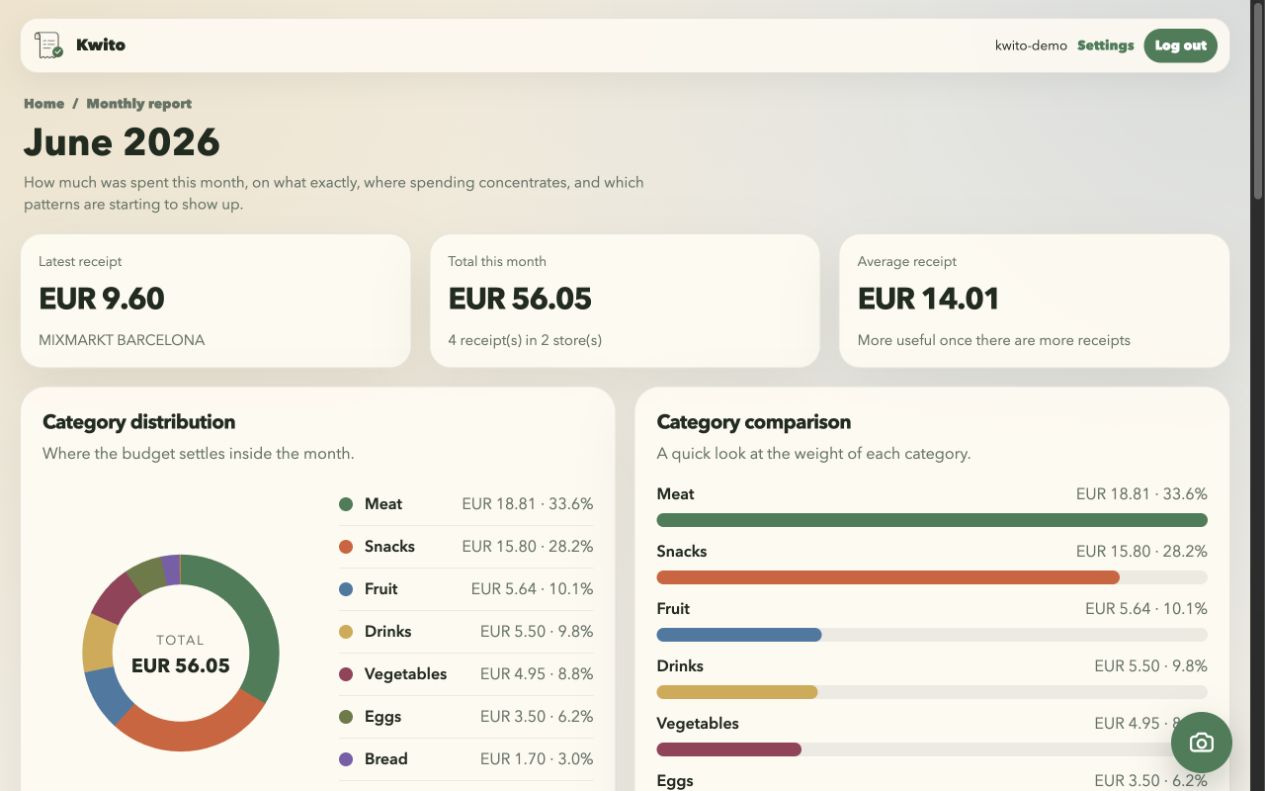The width and height of the screenshot is (1265, 791).
Task: Click the Category distribution heading
Action: (x=139, y=422)
